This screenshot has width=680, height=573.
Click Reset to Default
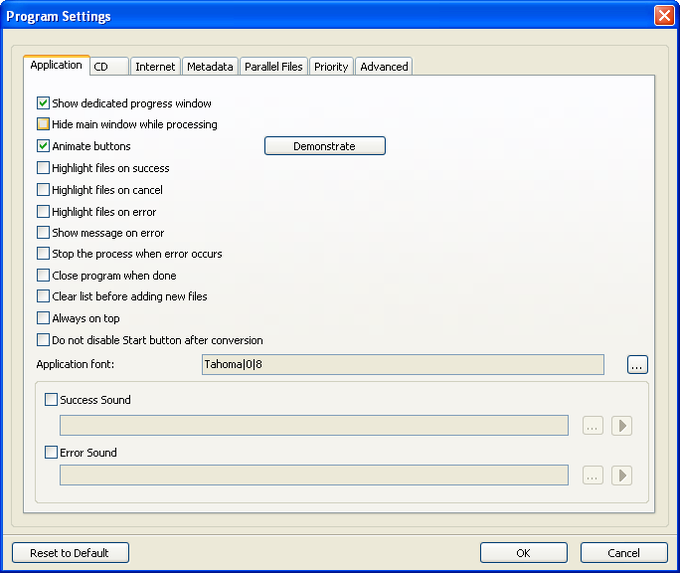[x=69, y=553]
